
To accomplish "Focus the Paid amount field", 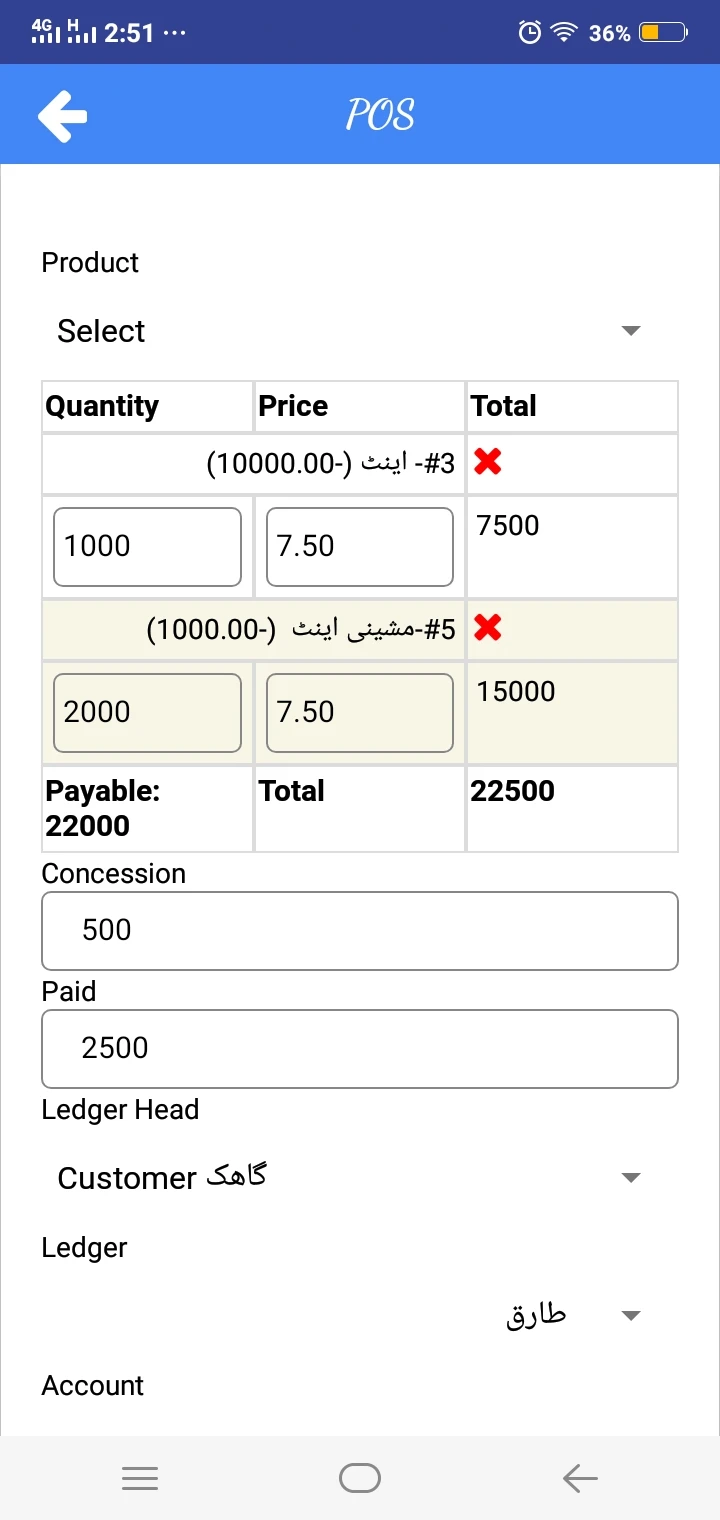I will coord(360,1048).
